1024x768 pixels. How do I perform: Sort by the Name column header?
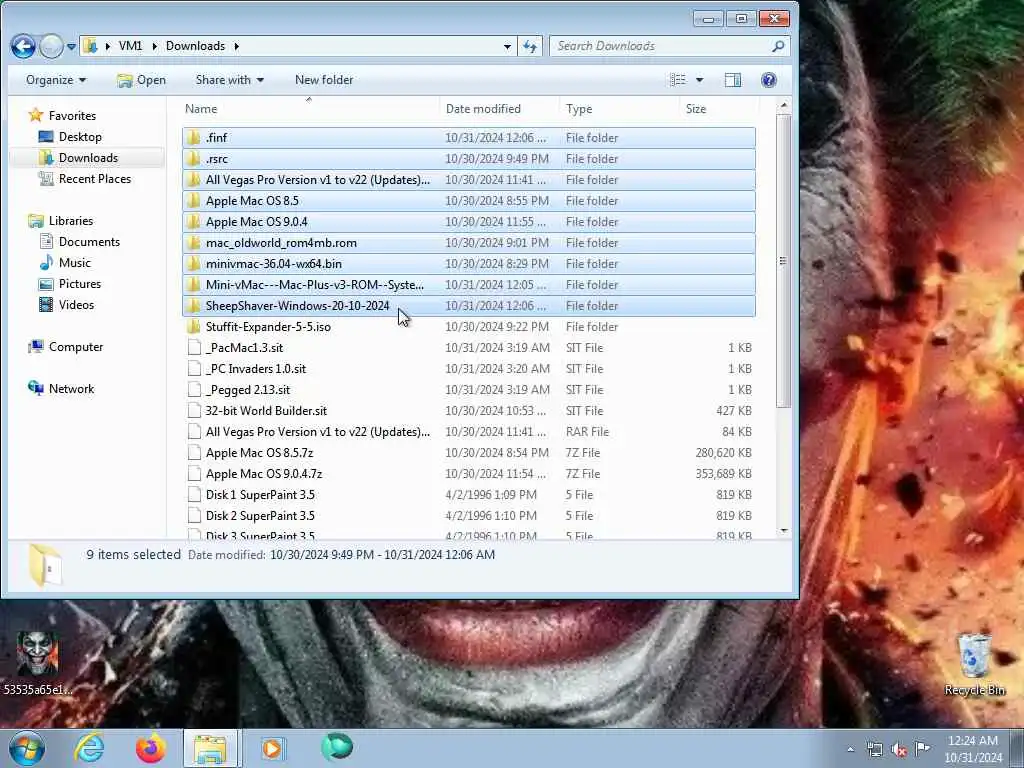point(308,109)
